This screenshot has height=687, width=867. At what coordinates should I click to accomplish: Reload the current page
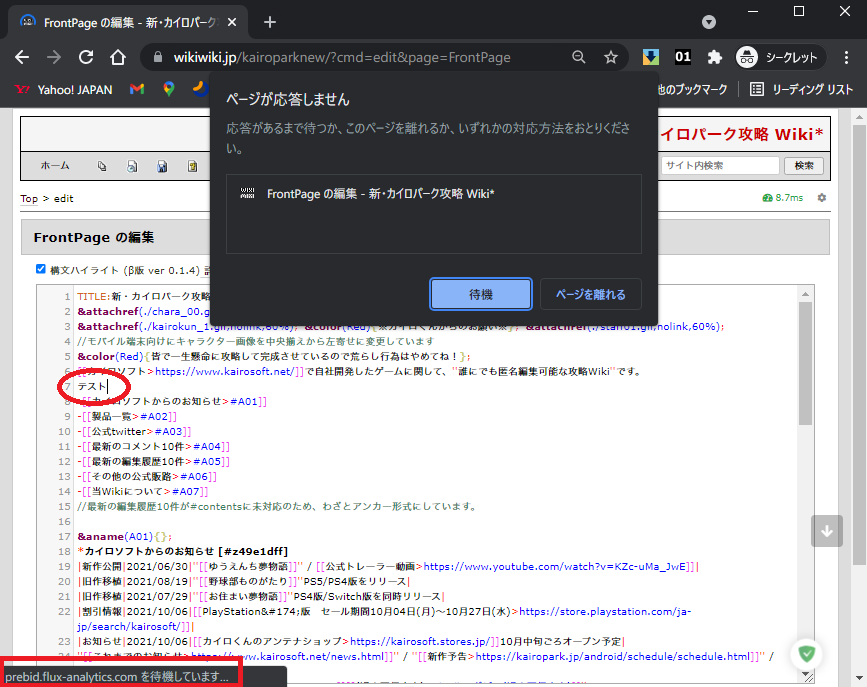(86, 57)
